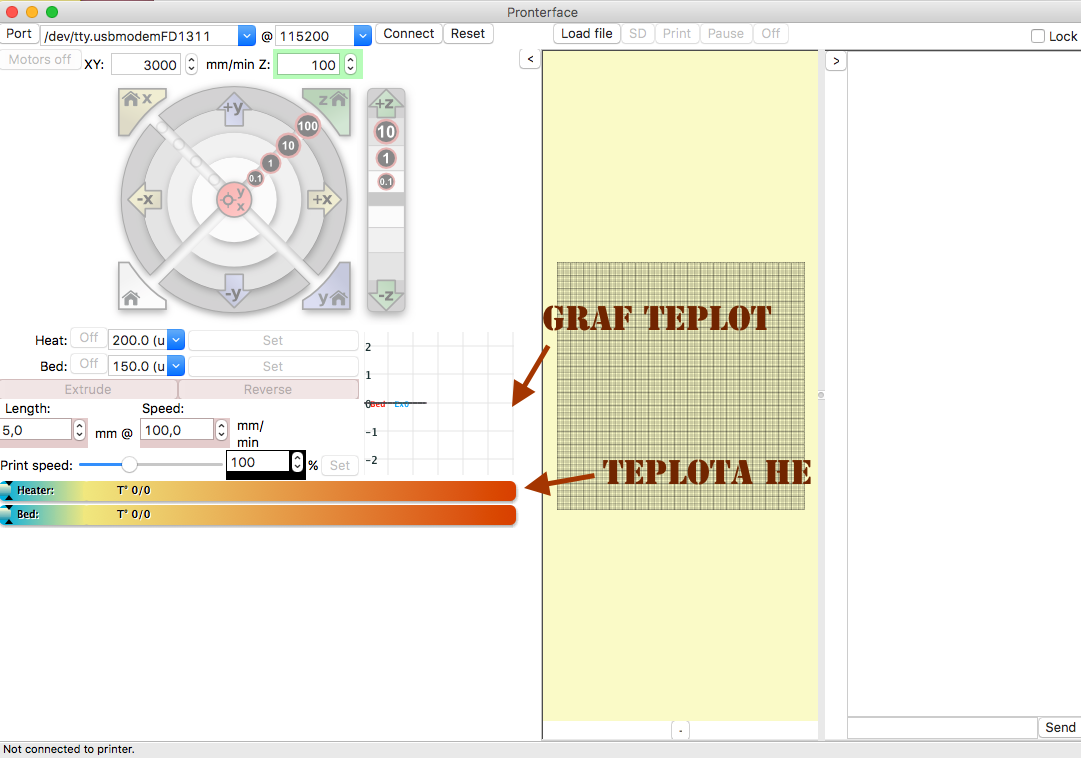
Task: Adjust the Print speed slider
Action: [x=129, y=464]
